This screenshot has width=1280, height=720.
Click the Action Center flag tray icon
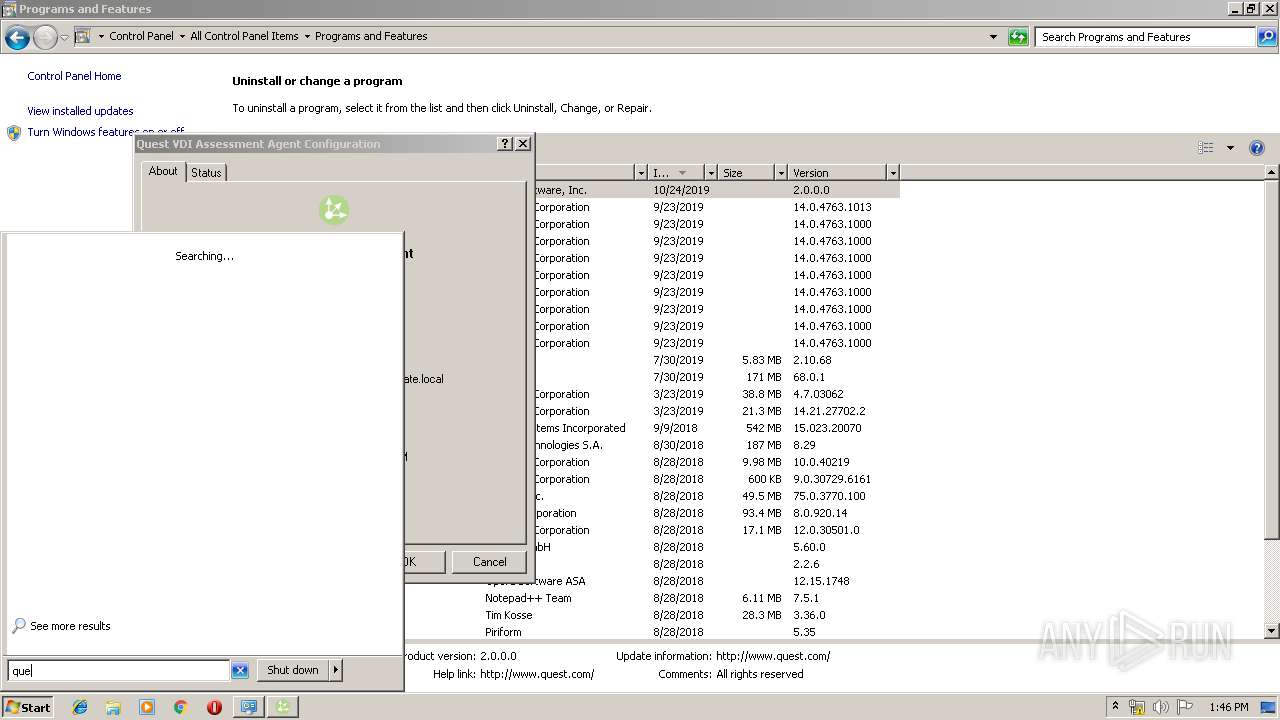[1185, 707]
